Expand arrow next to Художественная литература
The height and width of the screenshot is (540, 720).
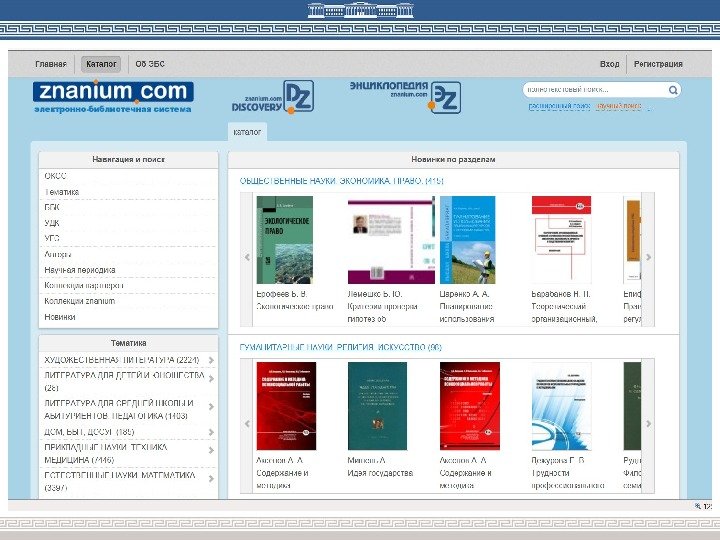[x=211, y=360]
